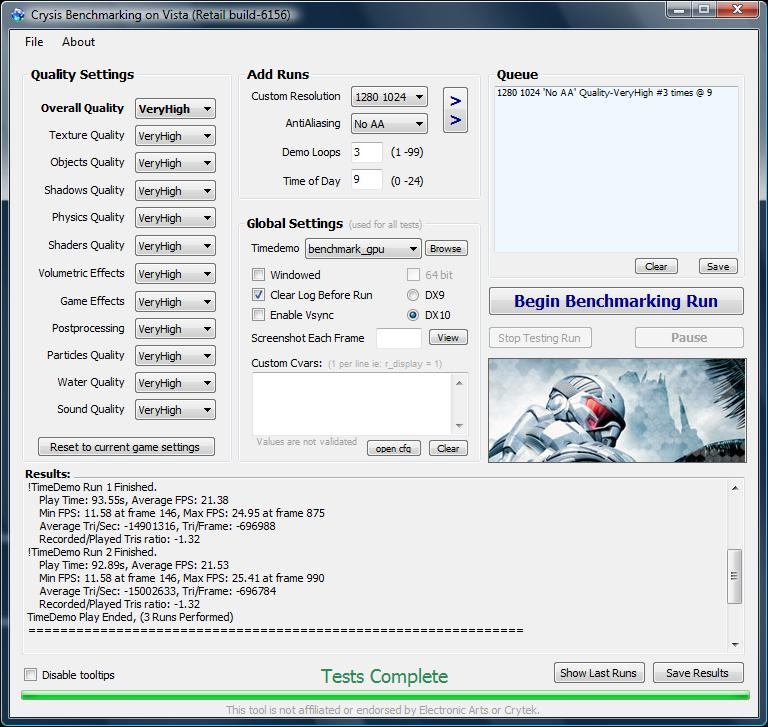Click Begin Benchmarking Run
Viewport: 768px width, 727px height.
[616, 301]
